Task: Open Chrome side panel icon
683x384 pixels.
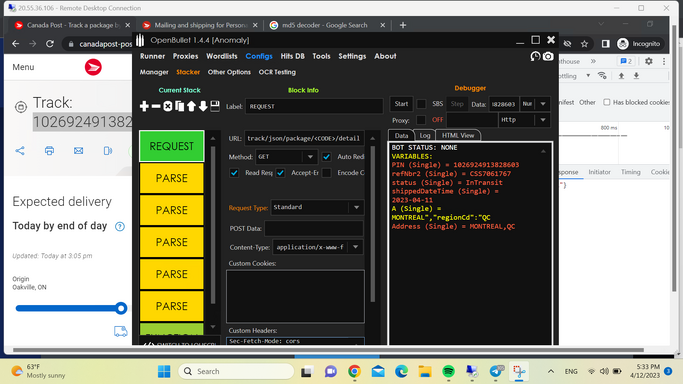Action: point(605,44)
